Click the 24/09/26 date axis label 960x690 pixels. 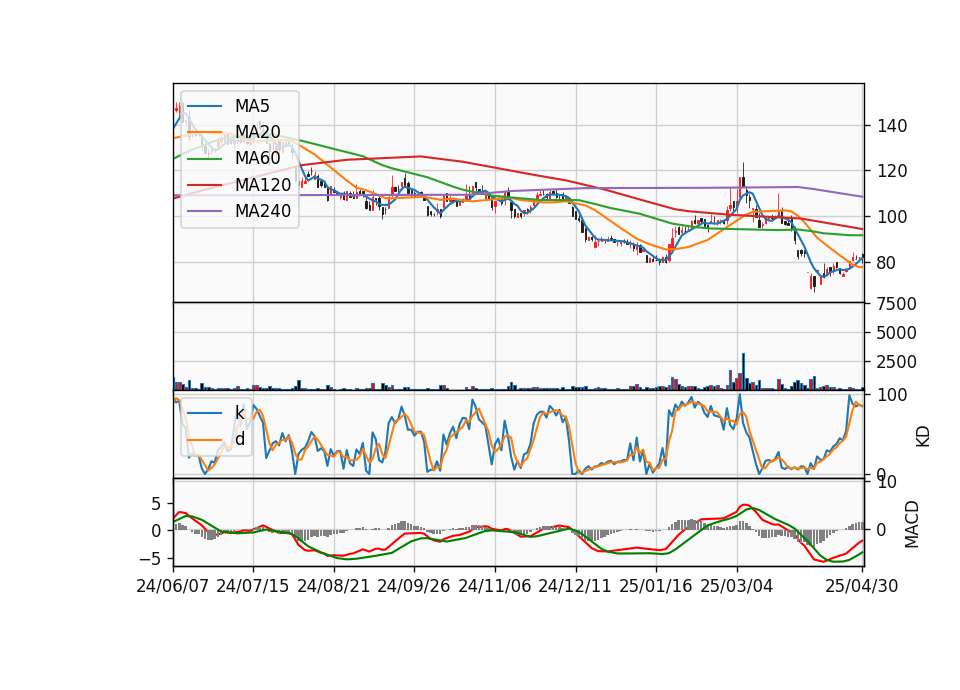coord(413,586)
